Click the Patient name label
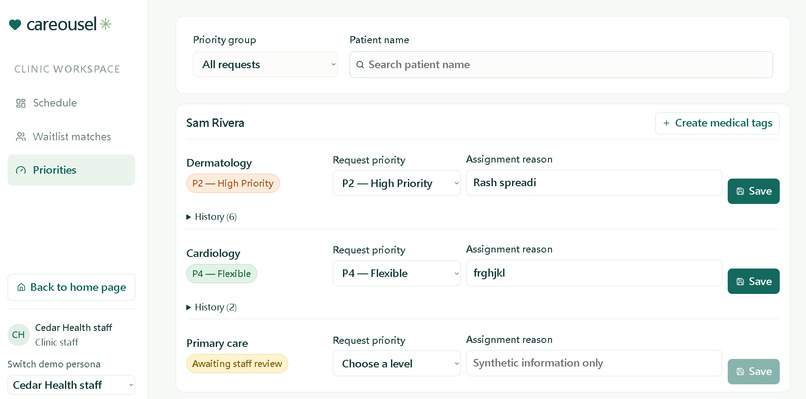 [x=379, y=40]
